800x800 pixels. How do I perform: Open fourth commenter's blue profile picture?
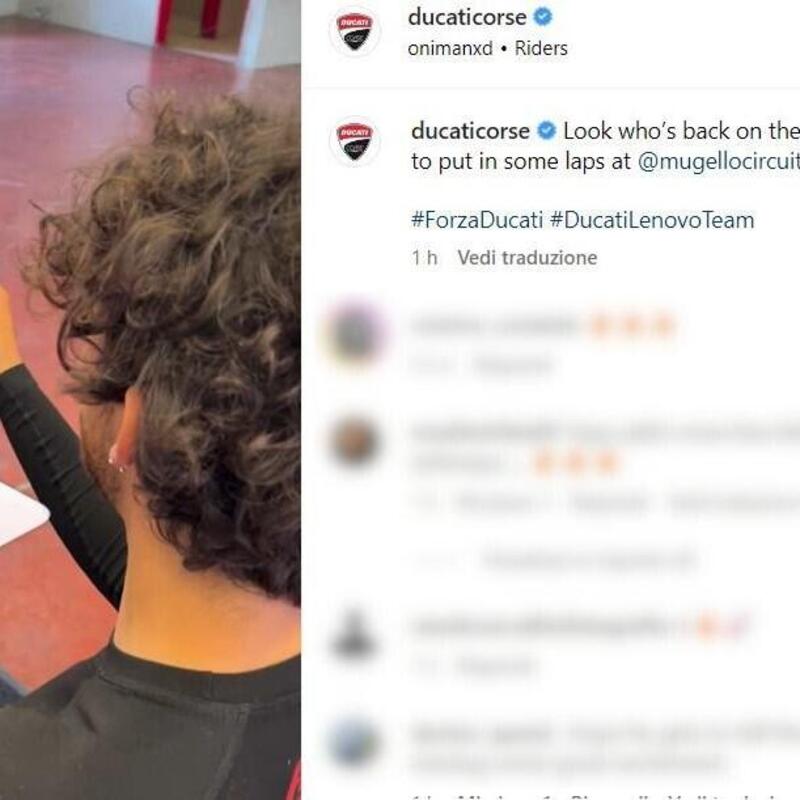[355, 743]
